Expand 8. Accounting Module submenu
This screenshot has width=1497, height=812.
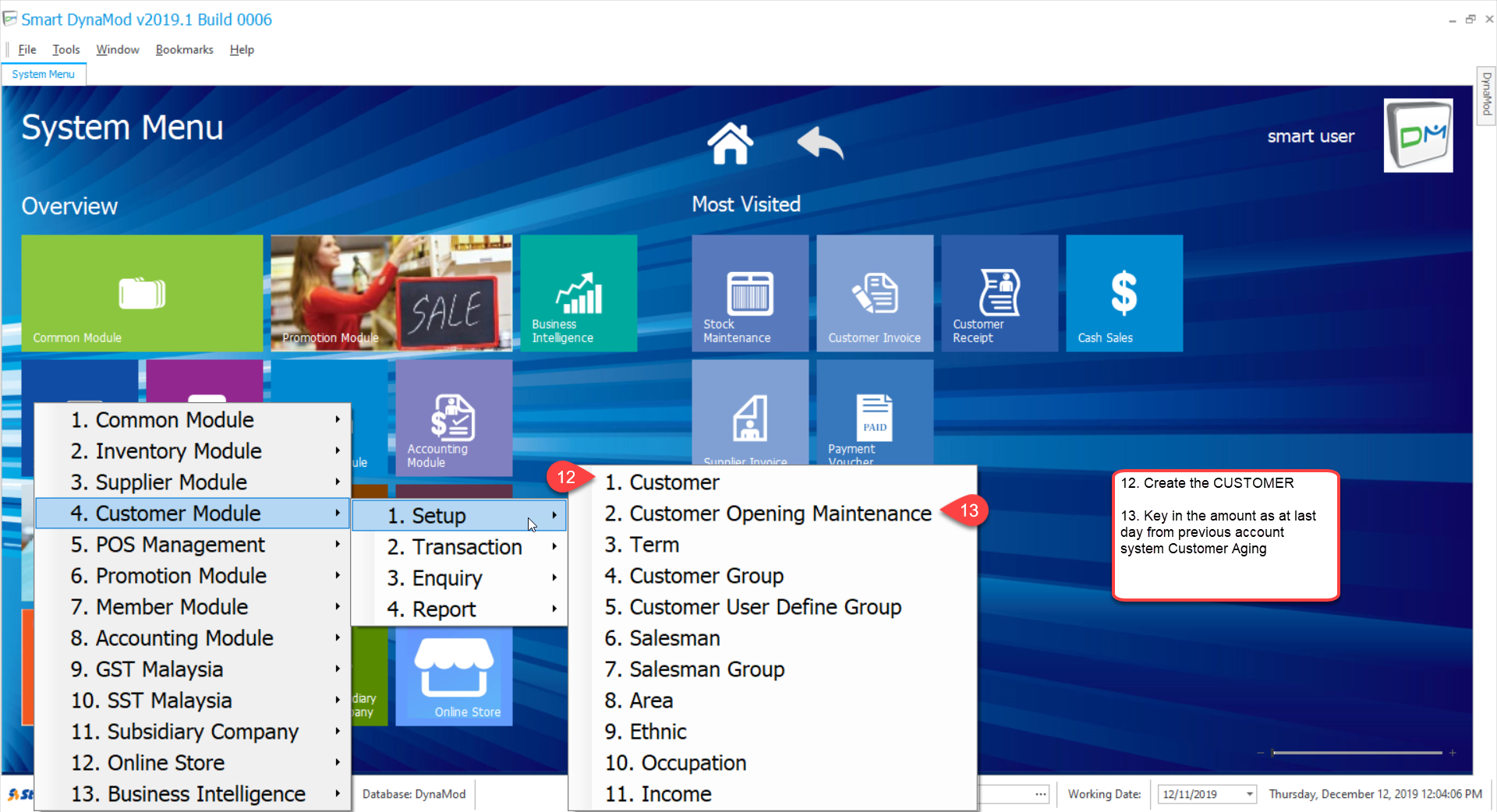click(193, 637)
